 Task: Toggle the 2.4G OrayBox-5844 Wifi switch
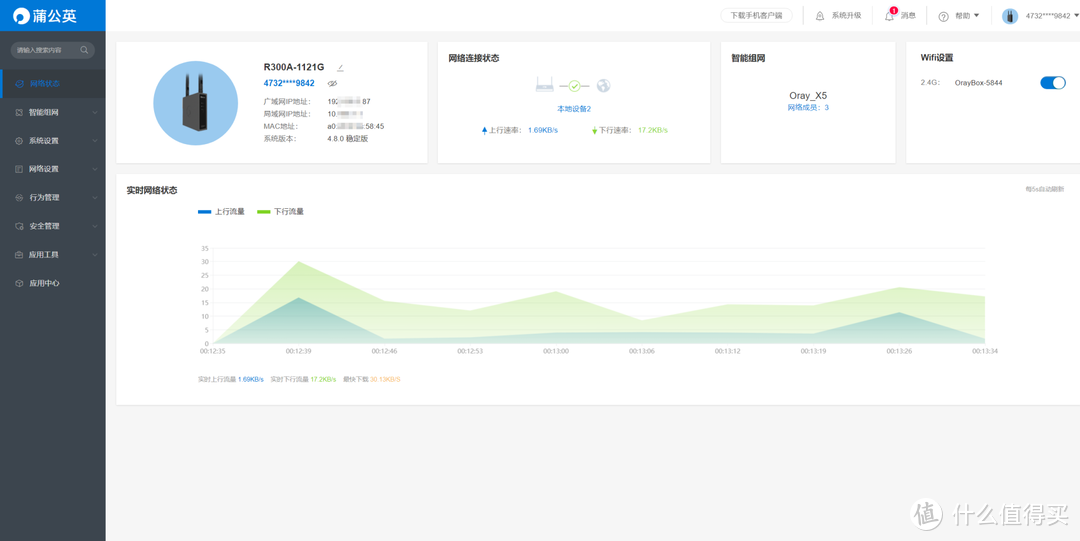1052,83
